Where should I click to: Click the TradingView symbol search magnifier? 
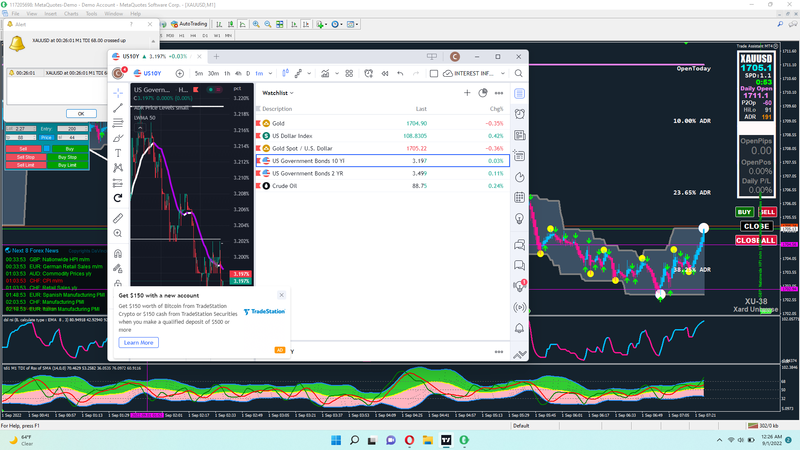518,73
